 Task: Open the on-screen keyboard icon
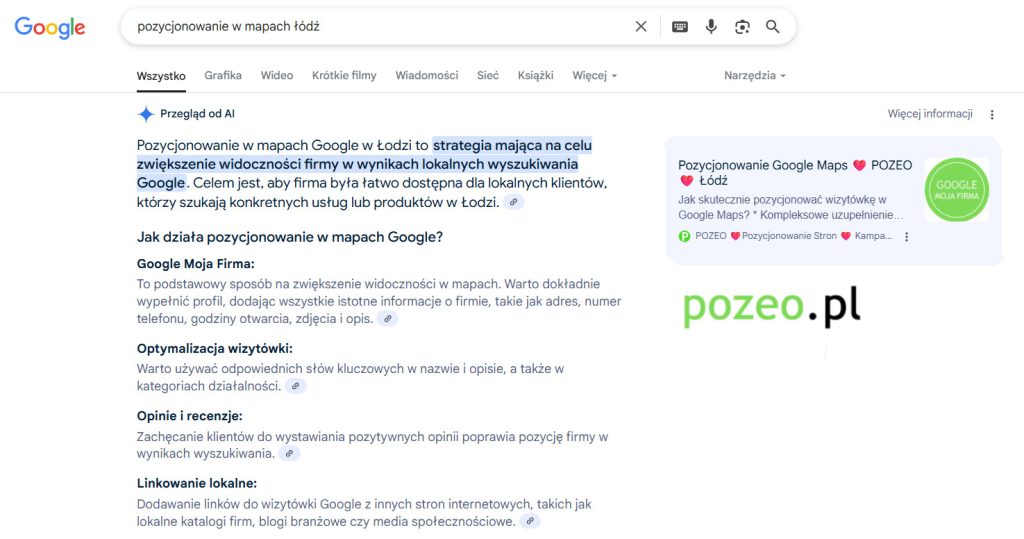[680, 26]
